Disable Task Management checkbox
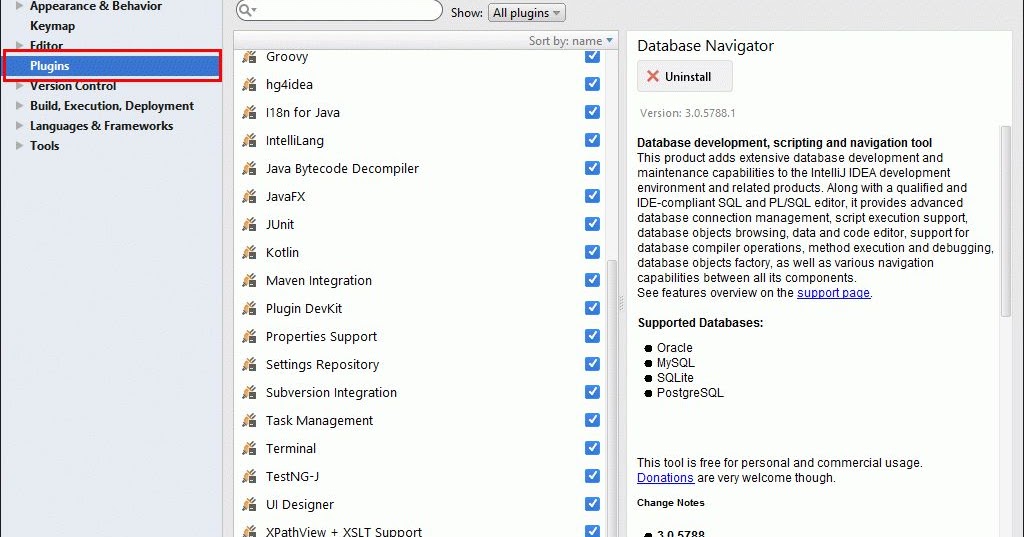The width and height of the screenshot is (1024, 537). point(592,420)
